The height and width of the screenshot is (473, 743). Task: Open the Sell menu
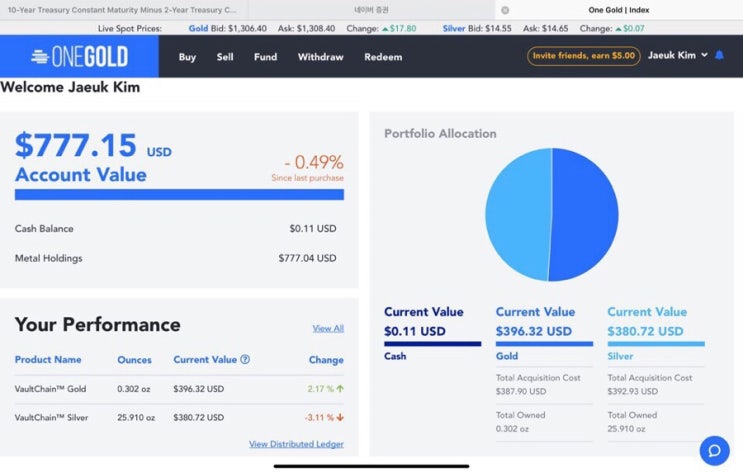tap(225, 57)
